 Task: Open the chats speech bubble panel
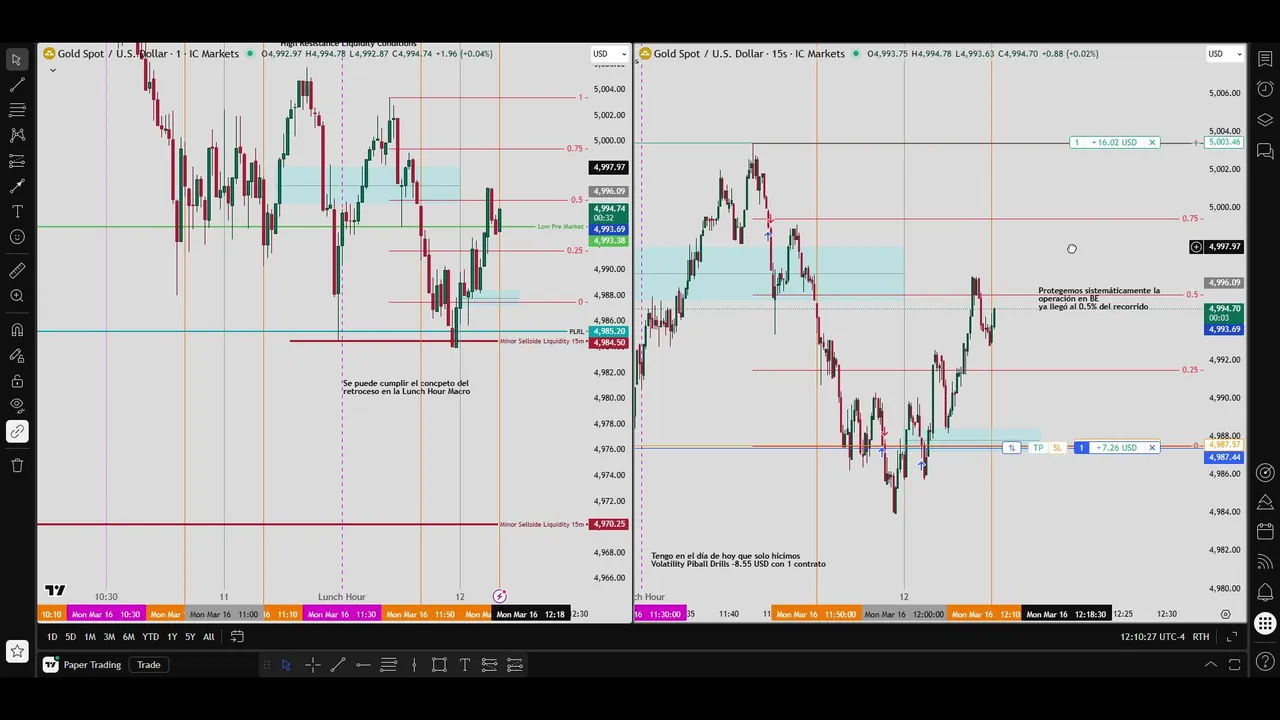1265,151
